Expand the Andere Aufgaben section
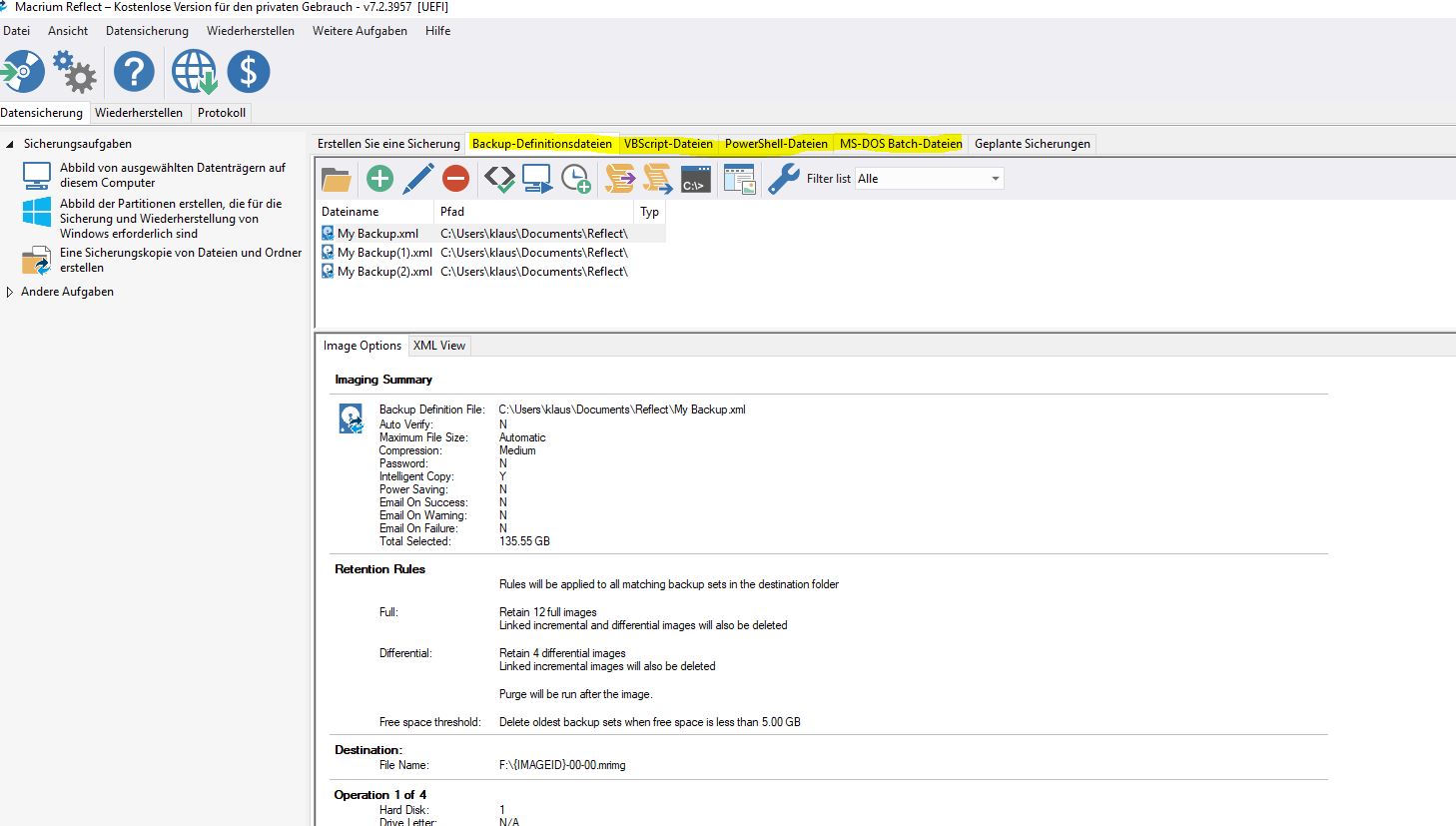1456x826 pixels. 10,292
